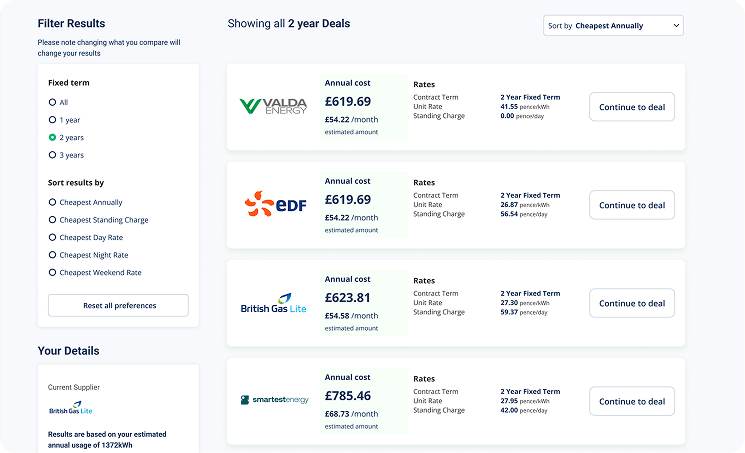Click the 42.00 pence/day standing charge

pyautogui.click(x=524, y=410)
